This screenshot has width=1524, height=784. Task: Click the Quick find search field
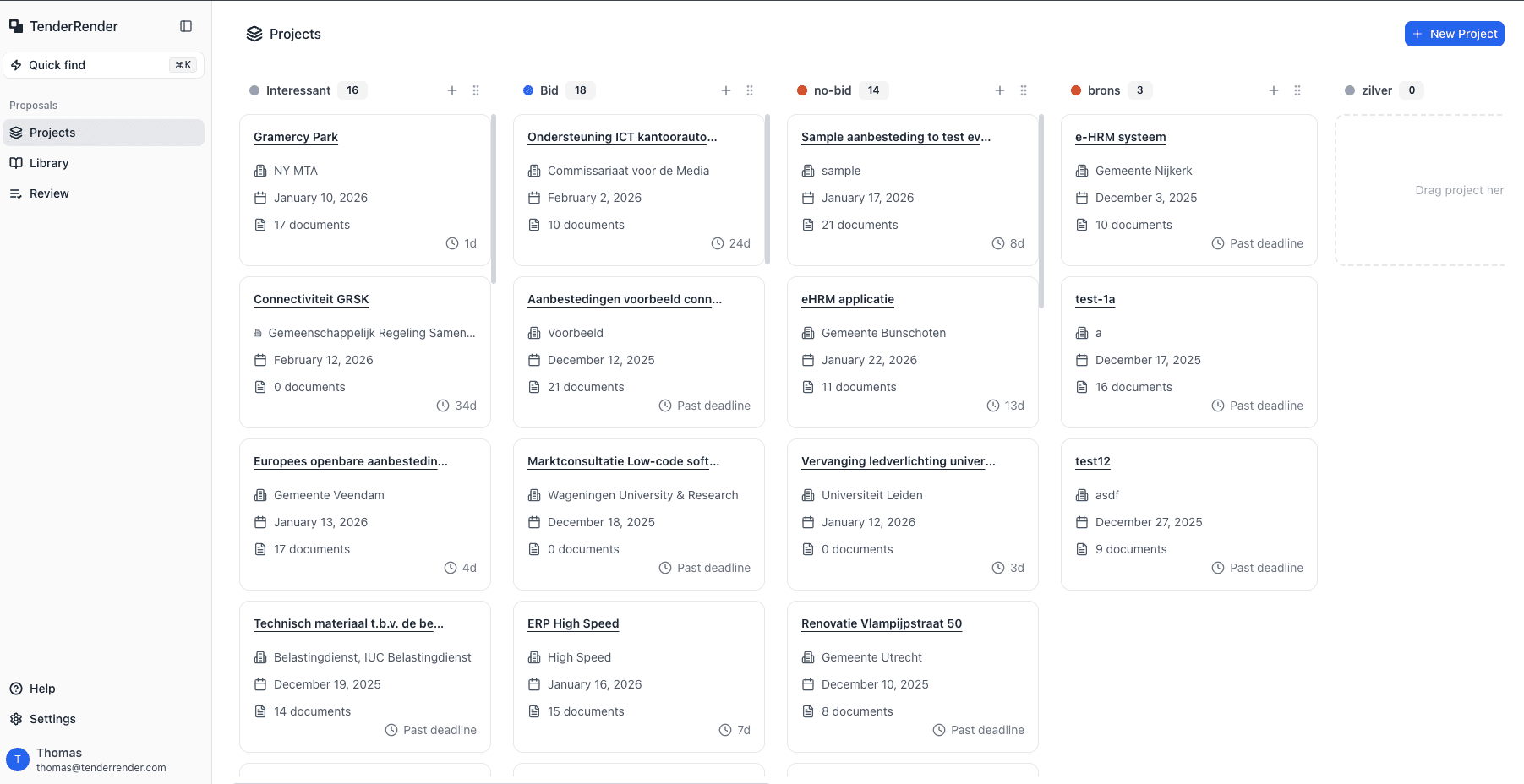tap(93, 64)
